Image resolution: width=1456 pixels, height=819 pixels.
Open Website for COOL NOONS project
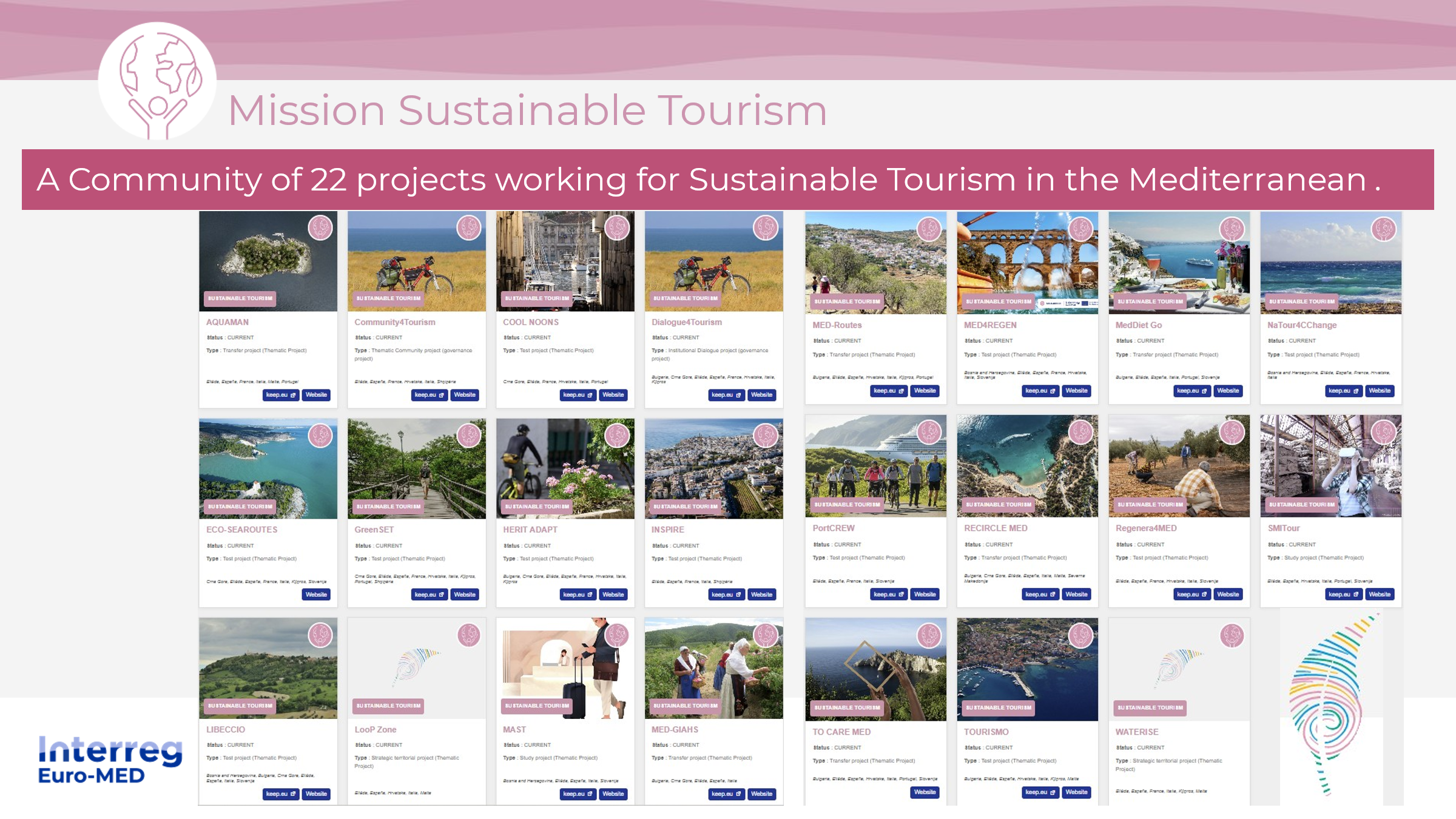613,395
